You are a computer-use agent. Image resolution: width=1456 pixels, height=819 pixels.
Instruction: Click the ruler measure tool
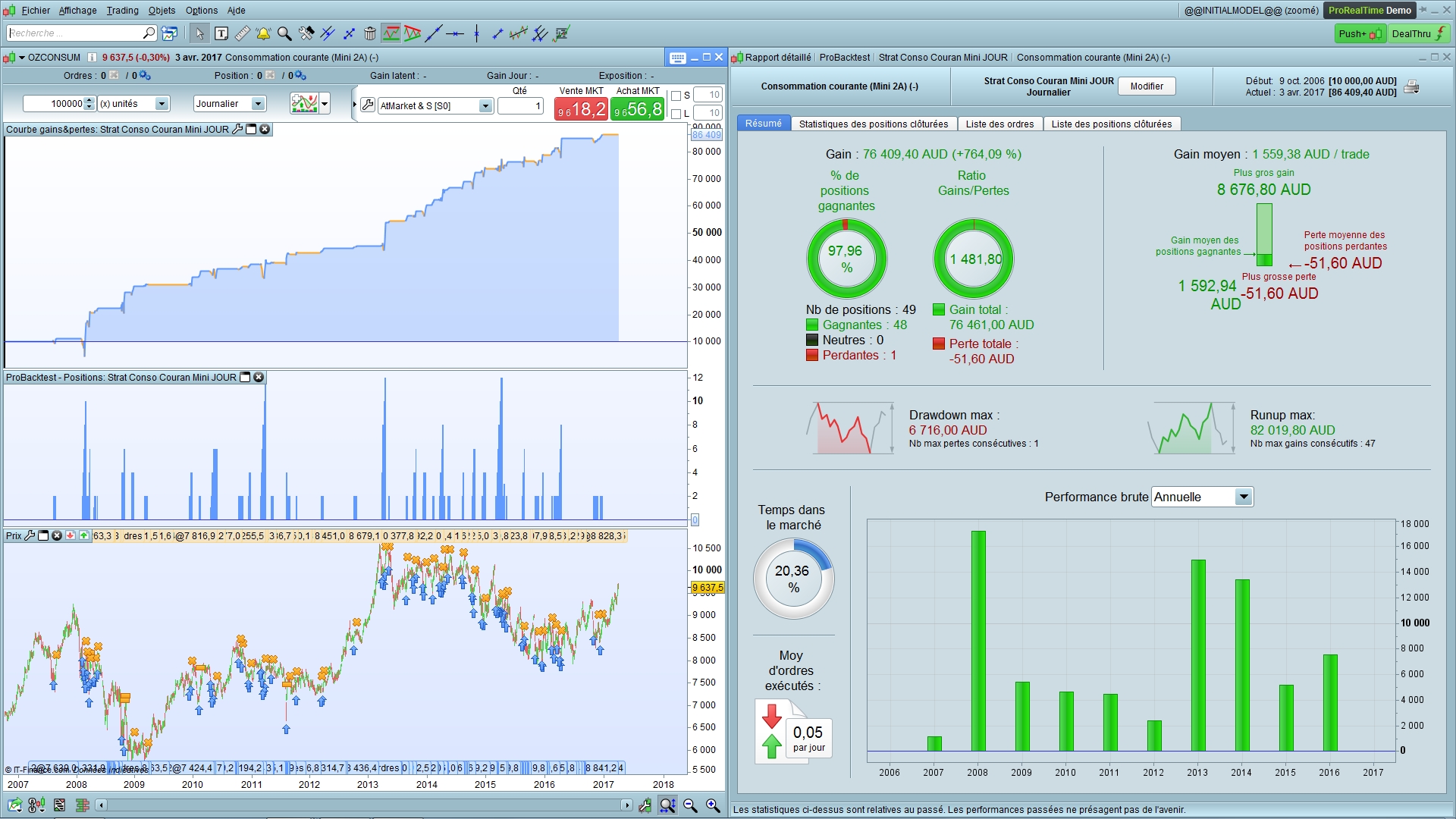243,33
